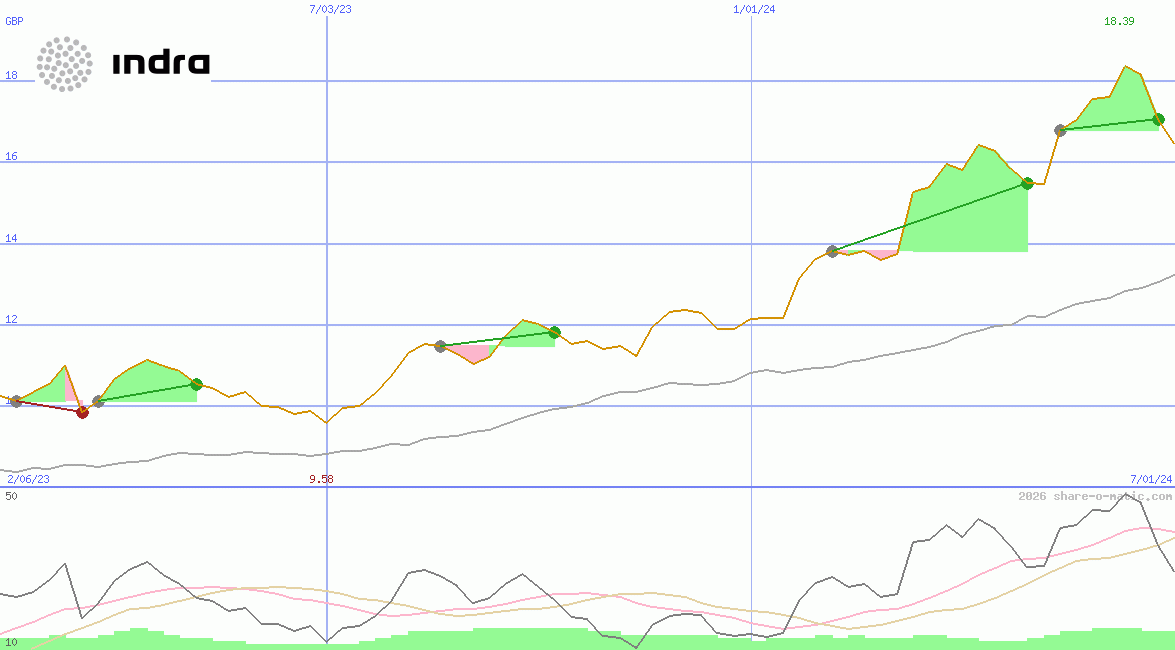Click the last grey entry marker below 18 line
The width and height of the screenshot is (1175, 650).
(1060, 130)
